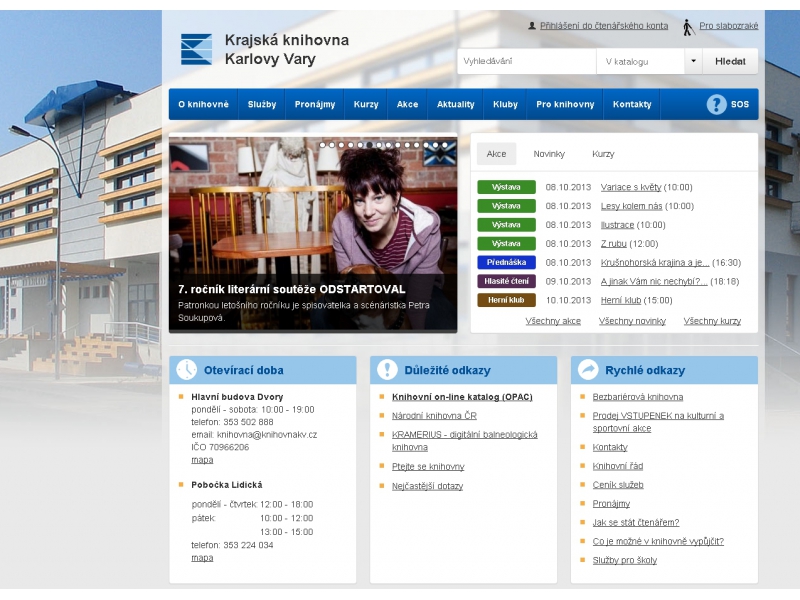Click the arrow icon beside Rychlé odkazy
This screenshot has height=600, width=800.
pyautogui.click(x=588, y=370)
